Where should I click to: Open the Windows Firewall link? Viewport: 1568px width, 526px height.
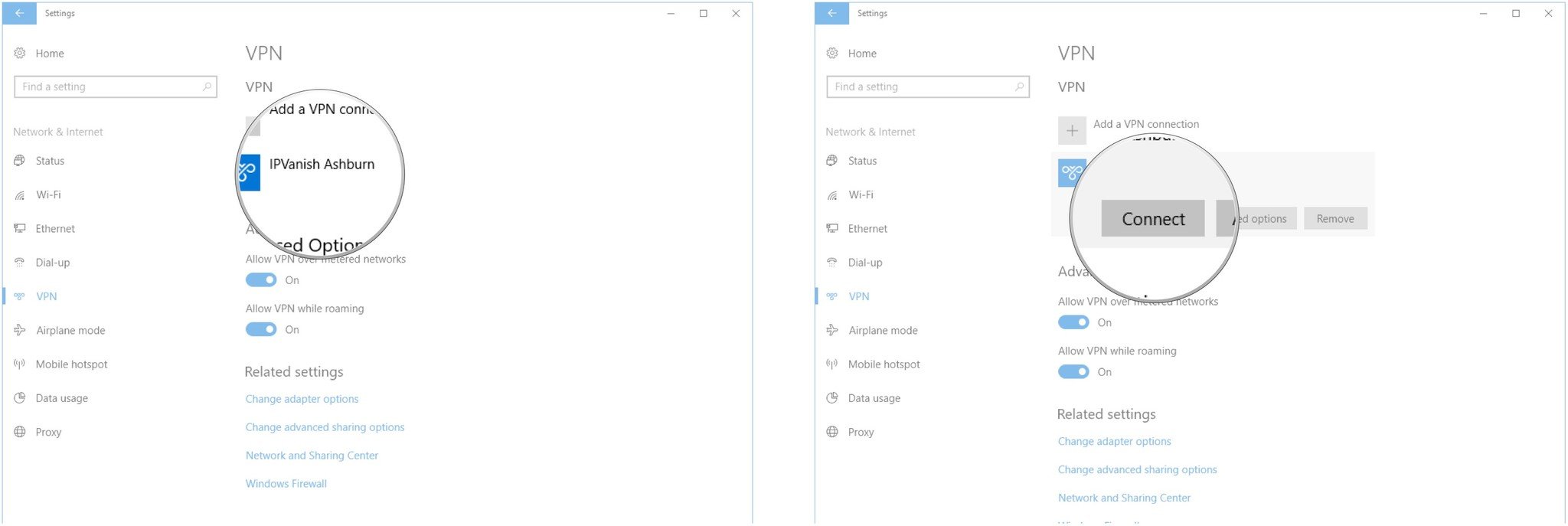click(x=286, y=484)
